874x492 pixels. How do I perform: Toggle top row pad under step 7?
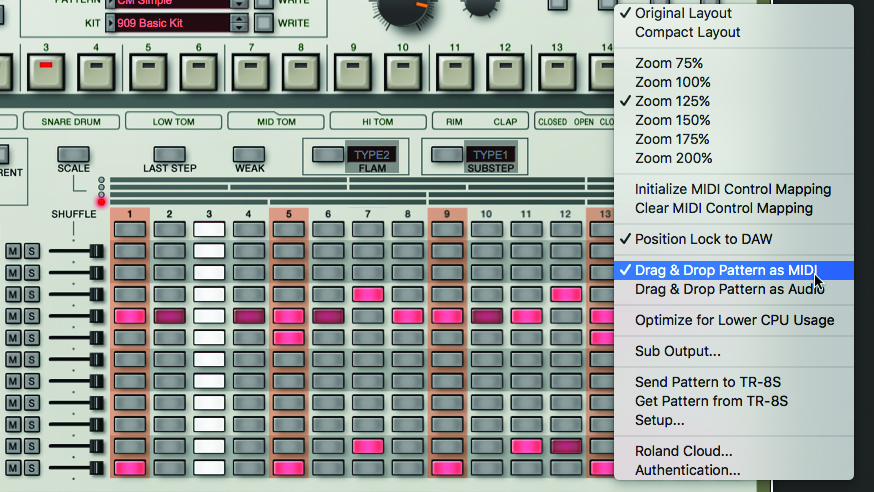pyautogui.click(x=368, y=229)
